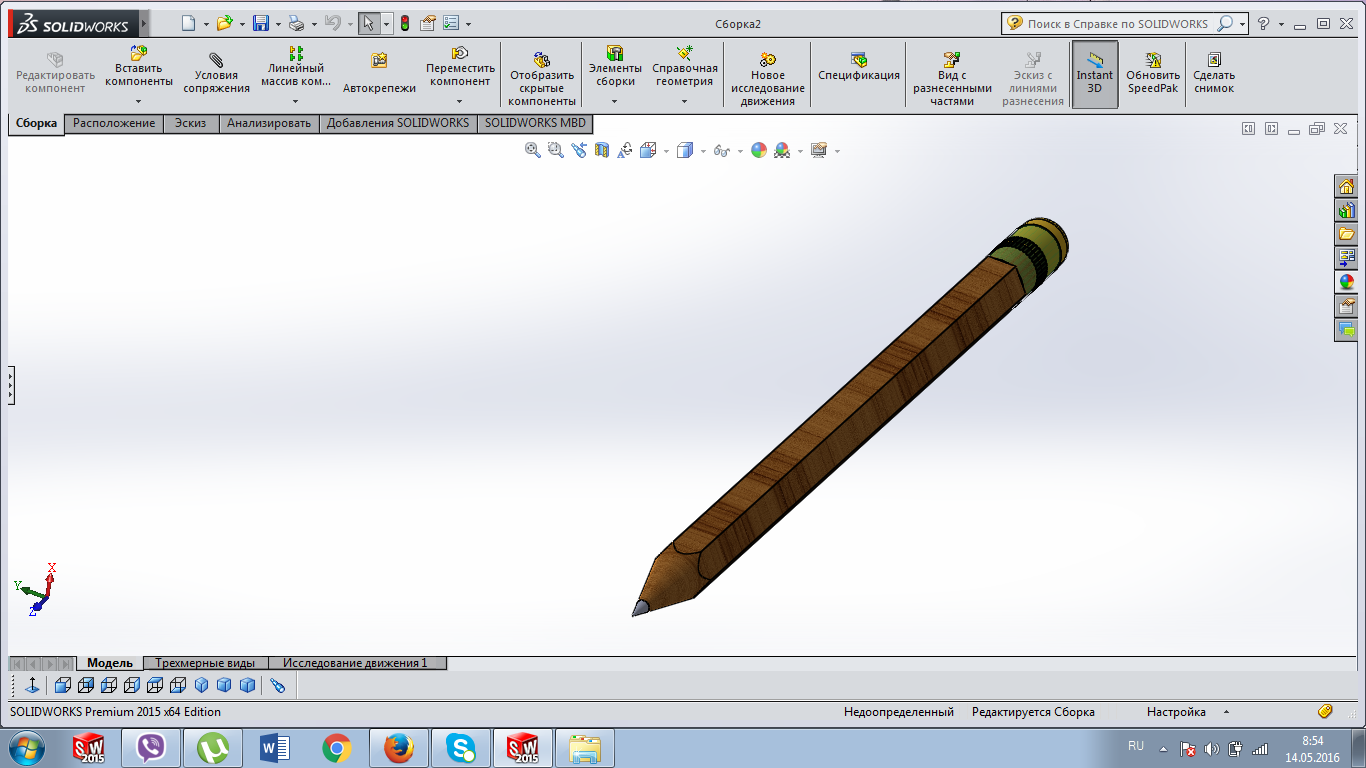Switch to the Сборка tab
This screenshot has height=768, width=1366.
pyautogui.click(x=36, y=124)
